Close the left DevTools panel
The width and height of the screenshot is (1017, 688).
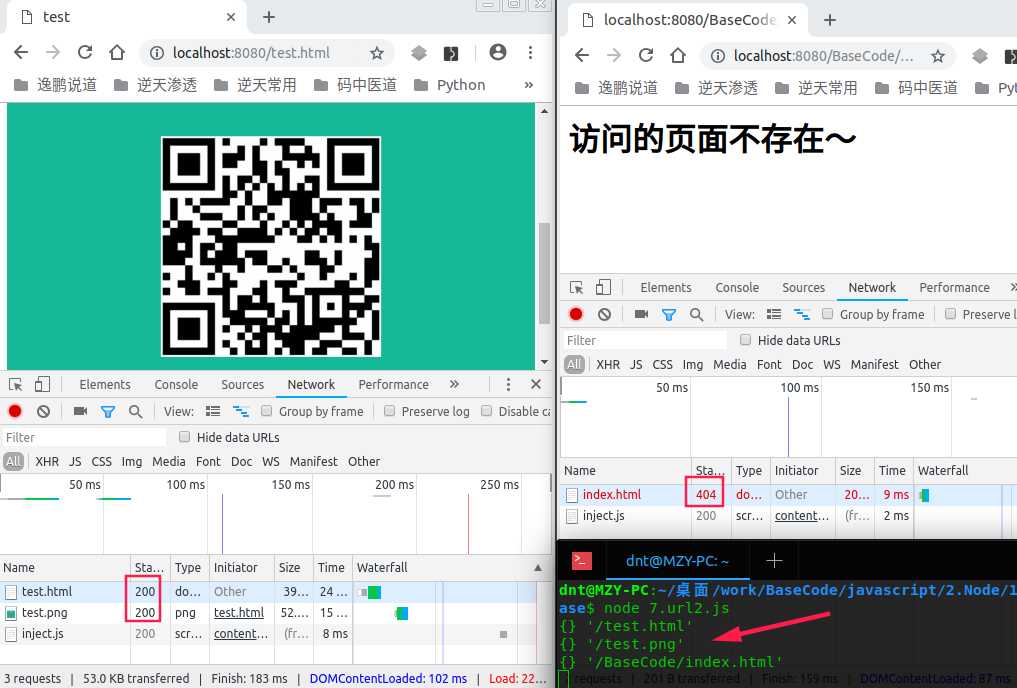[536, 385]
